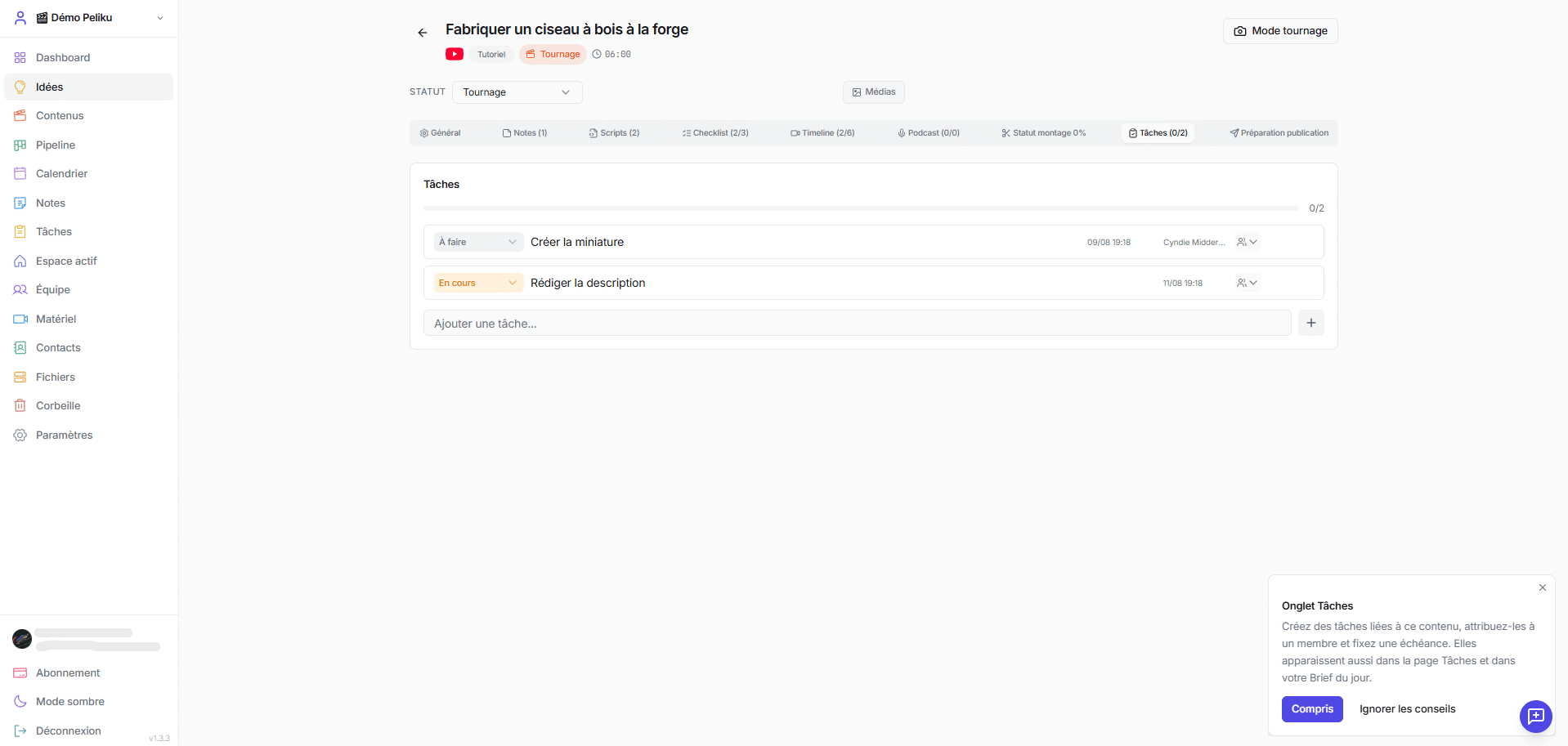Switch to Préparation publication tab

1279,133
